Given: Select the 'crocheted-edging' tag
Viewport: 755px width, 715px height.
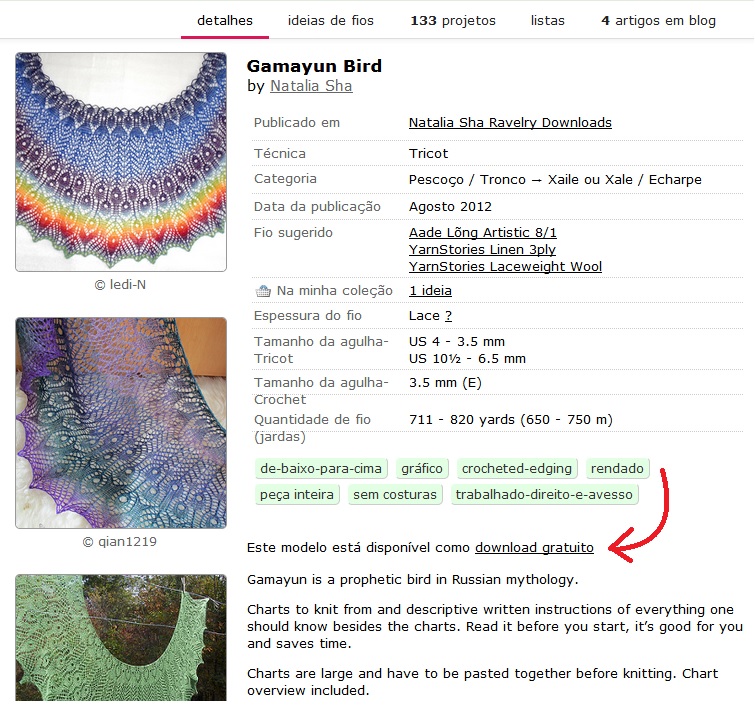Looking at the screenshot, I should pyautogui.click(x=517, y=468).
